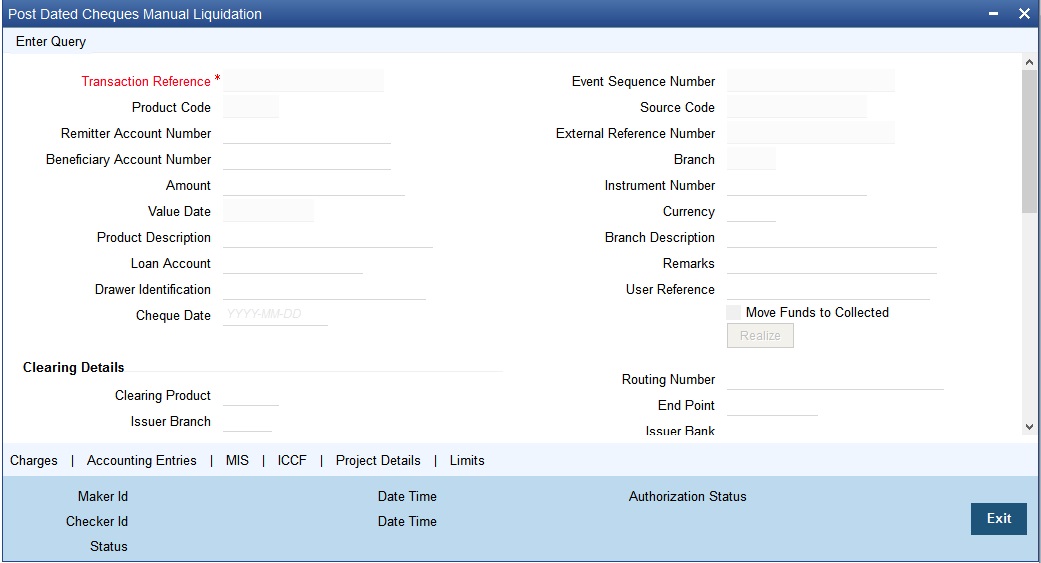Open the ICCF tab
The width and height of the screenshot is (1041, 563).
292,461
